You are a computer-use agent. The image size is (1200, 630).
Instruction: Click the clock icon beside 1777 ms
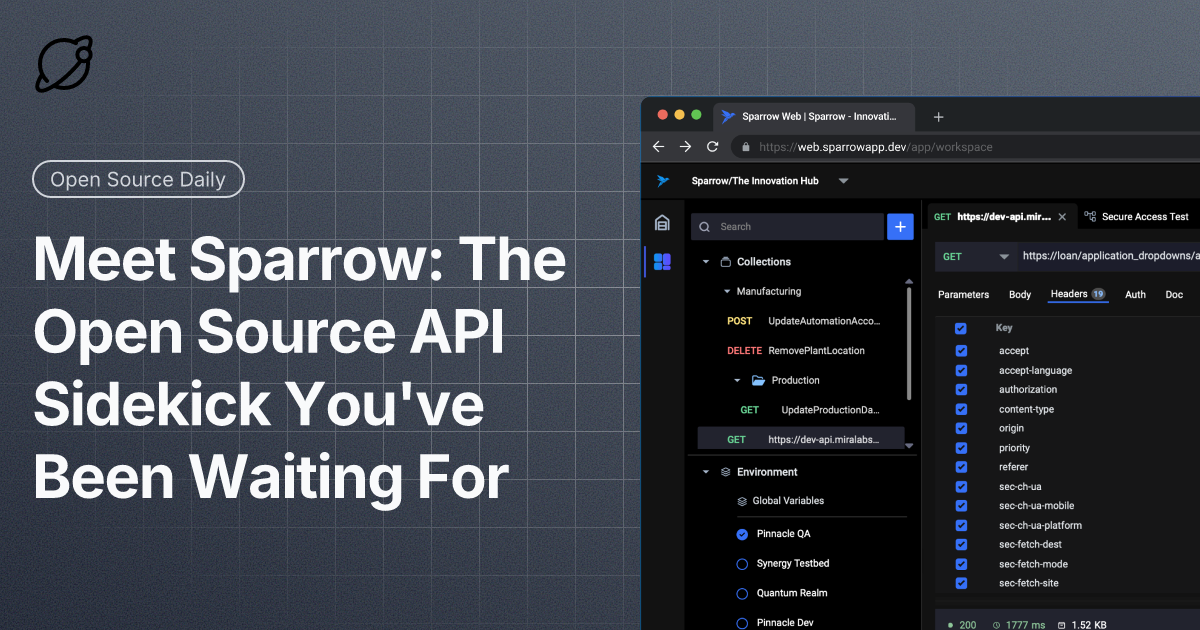coord(996,625)
